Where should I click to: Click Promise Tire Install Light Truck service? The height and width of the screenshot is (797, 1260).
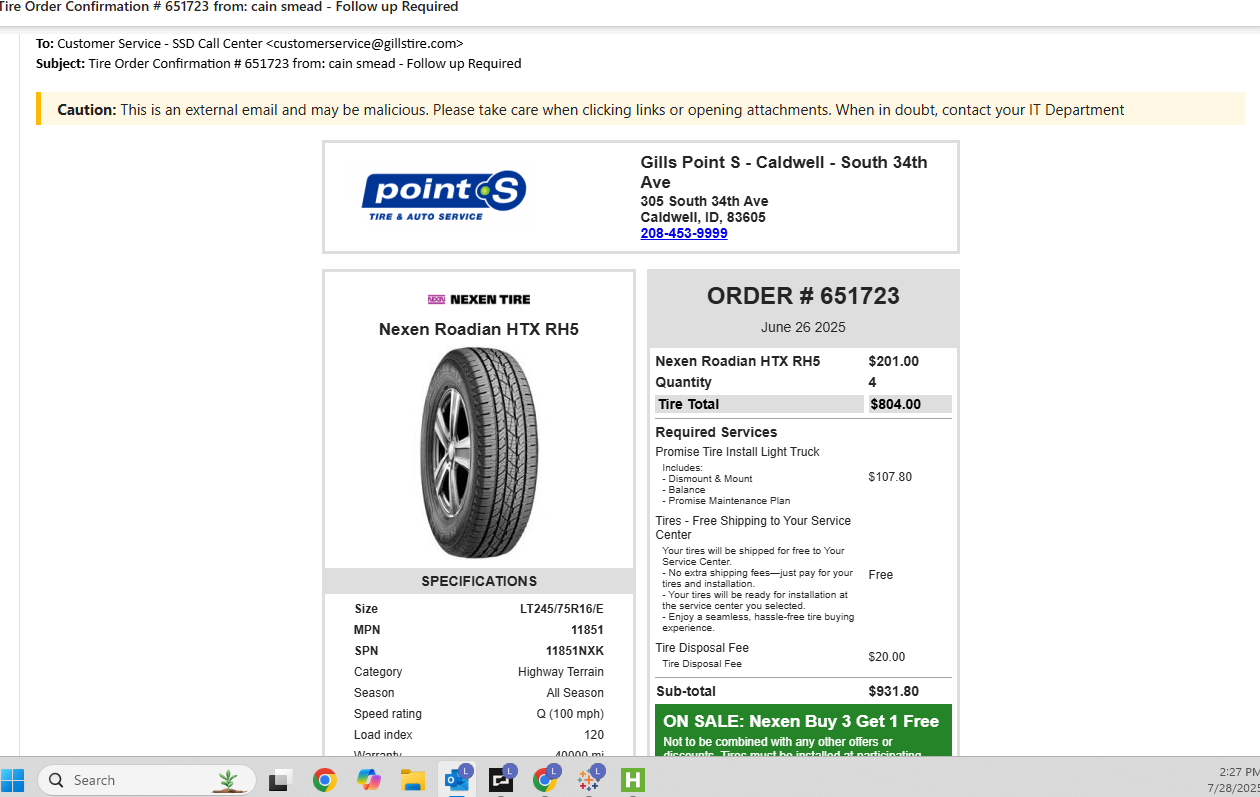[738, 452]
